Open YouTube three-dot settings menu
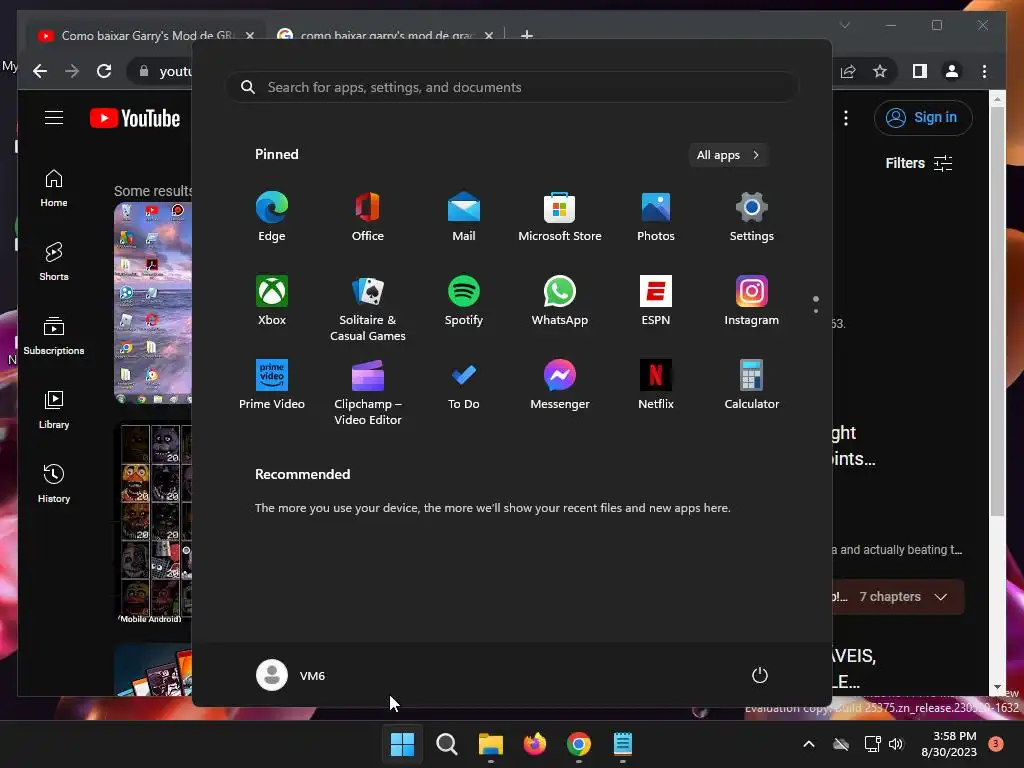Screen dimensions: 1024x768 tap(846, 118)
